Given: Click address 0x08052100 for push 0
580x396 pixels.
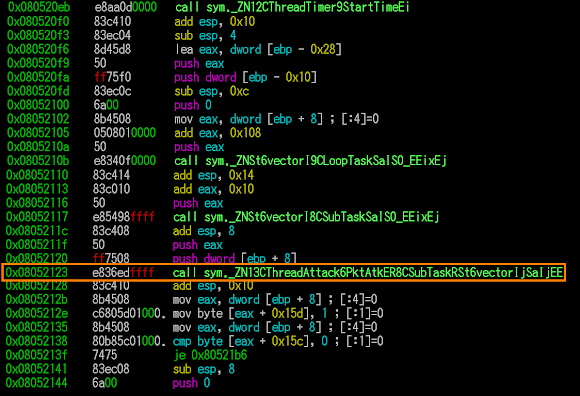Looking at the screenshot, I should click(x=38, y=105).
